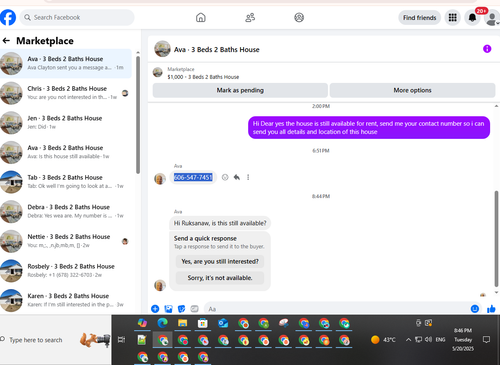Screen dimensions: 500x365
Task: Click the highlighted 606-547-7451 message
Action: 193,177
